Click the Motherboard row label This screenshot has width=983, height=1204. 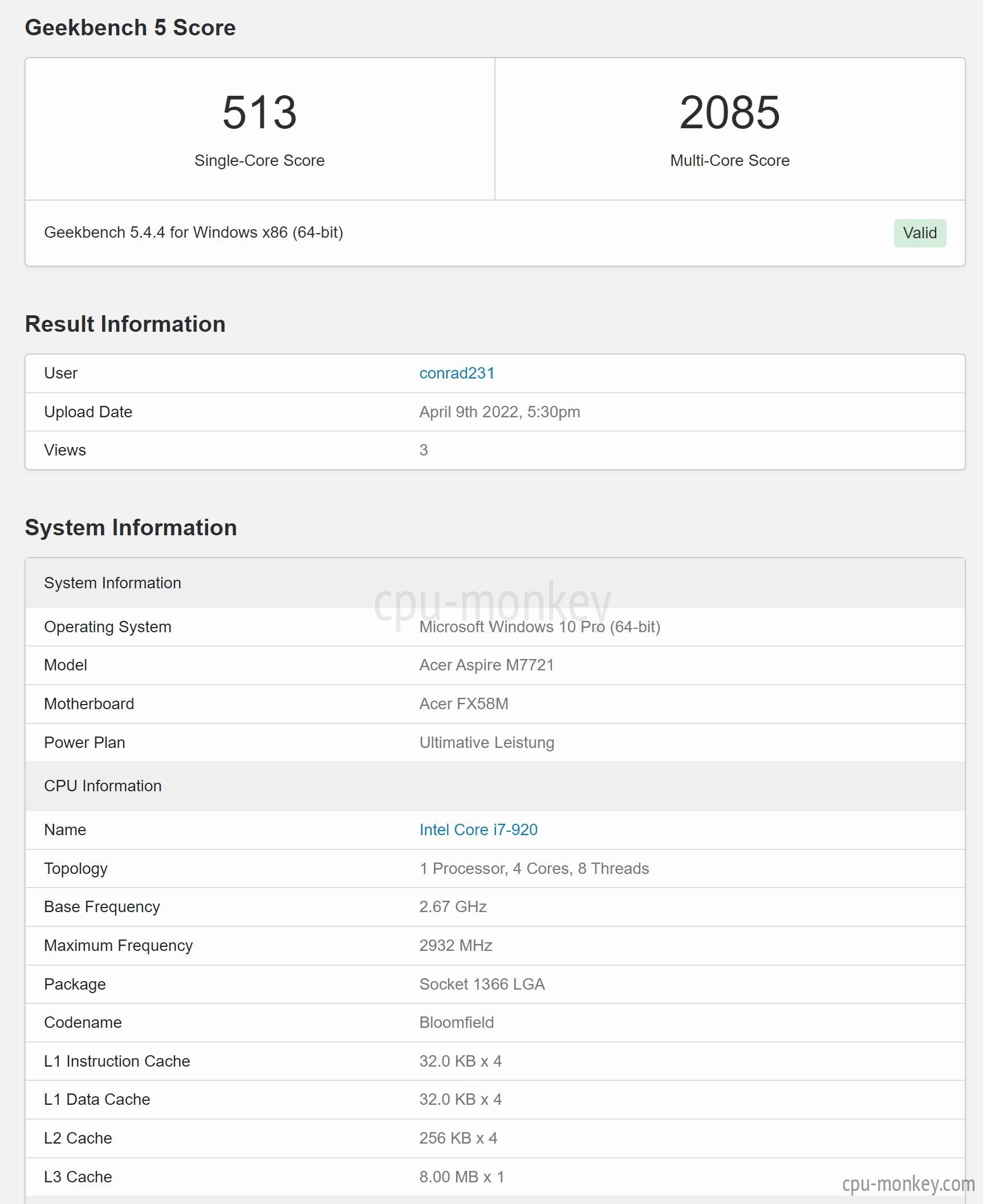[x=89, y=703]
